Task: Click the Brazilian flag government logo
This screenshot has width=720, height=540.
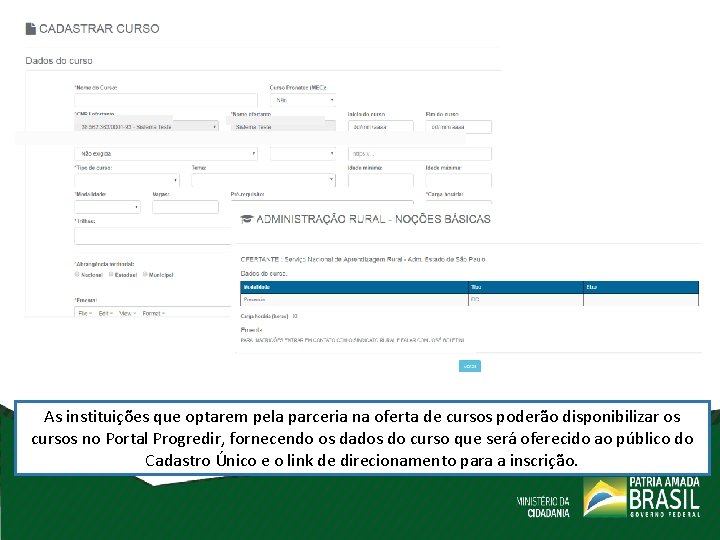Action: [605, 497]
